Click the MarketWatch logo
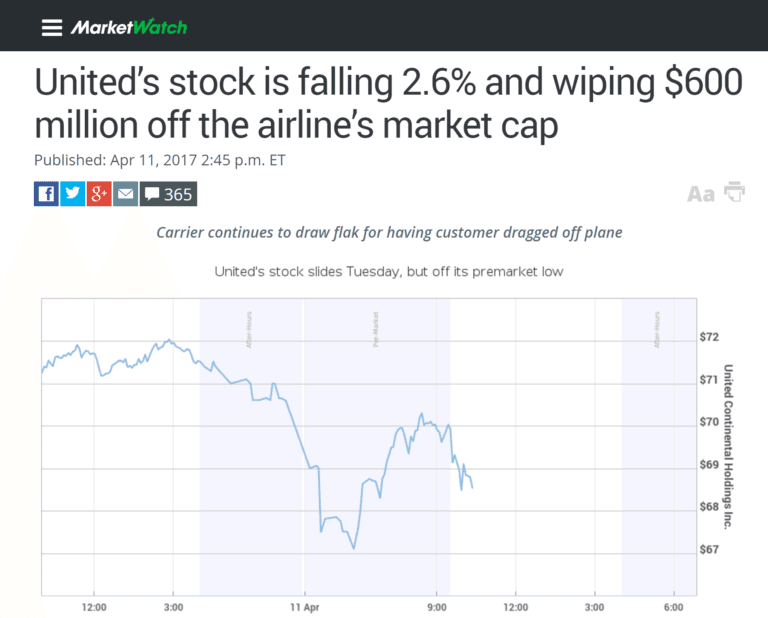This screenshot has width=768, height=618. click(x=128, y=27)
